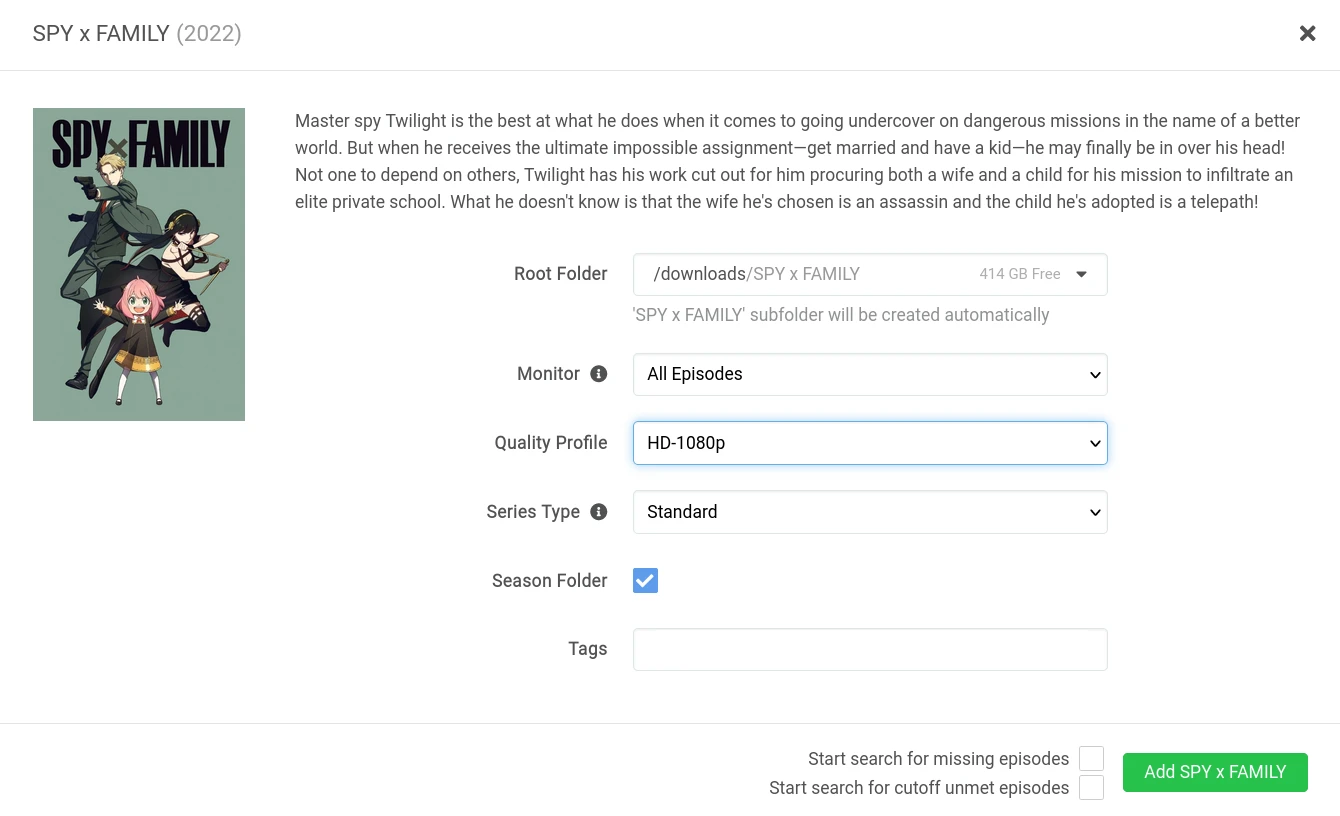The height and width of the screenshot is (816, 1340).
Task: Expand the Series Type dropdown showing Standard
Action: coord(869,512)
